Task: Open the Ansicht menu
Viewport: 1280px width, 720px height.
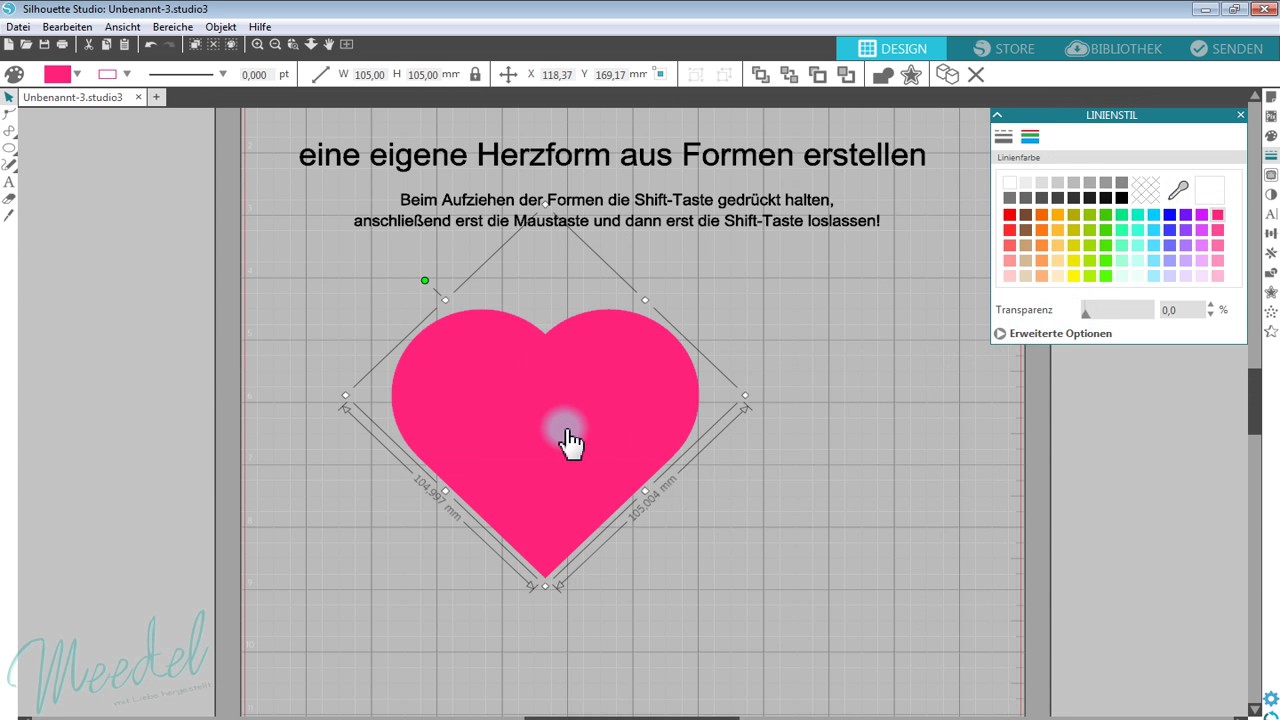Action: [122, 27]
